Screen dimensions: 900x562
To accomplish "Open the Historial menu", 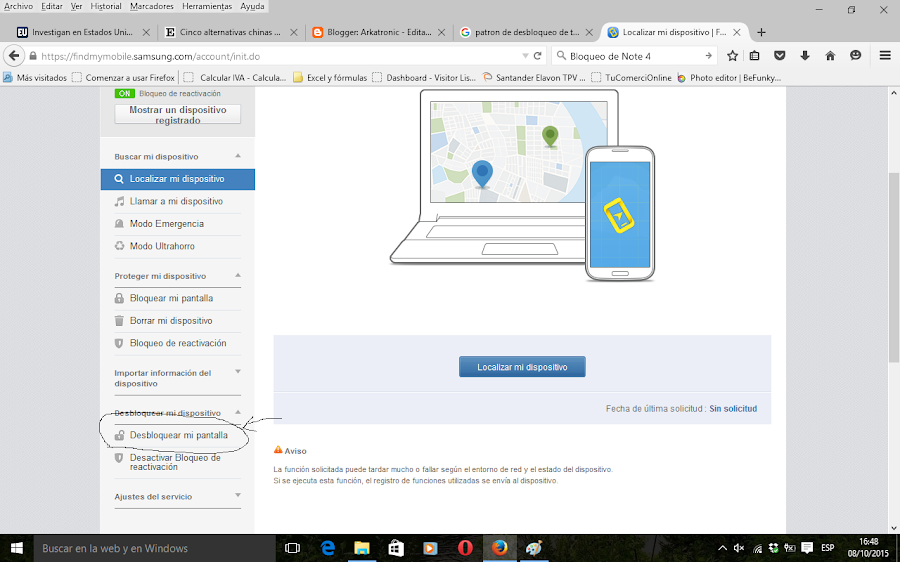I will [x=106, y=6].
